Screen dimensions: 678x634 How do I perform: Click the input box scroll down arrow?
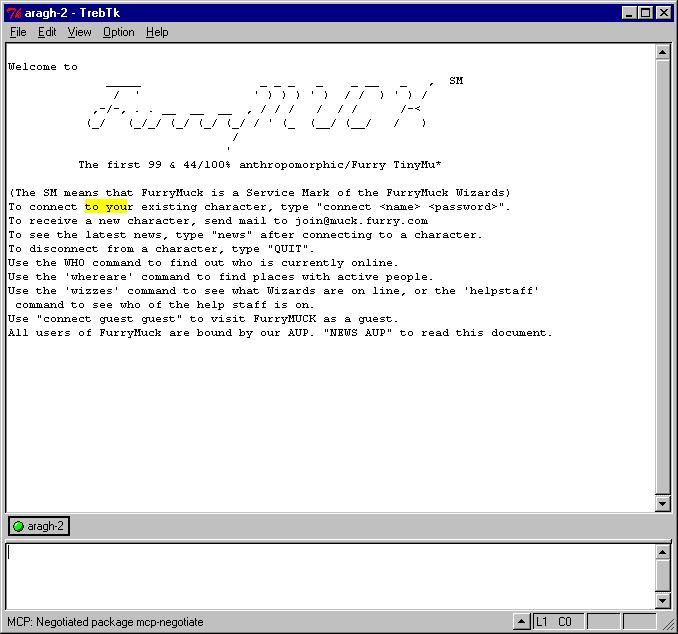click(662, 600)
